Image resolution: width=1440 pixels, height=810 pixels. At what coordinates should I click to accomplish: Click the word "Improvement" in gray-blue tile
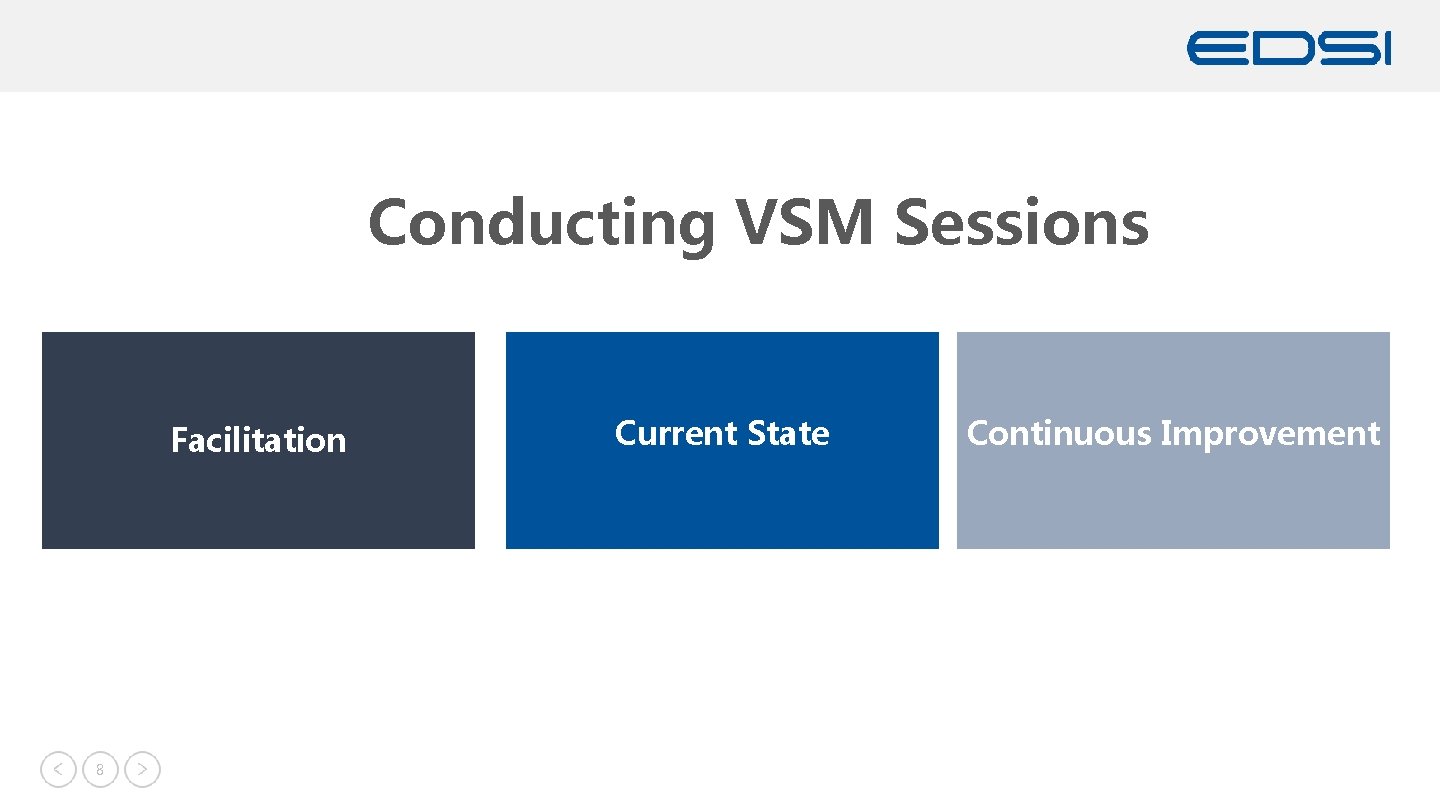pos(1270,433)
